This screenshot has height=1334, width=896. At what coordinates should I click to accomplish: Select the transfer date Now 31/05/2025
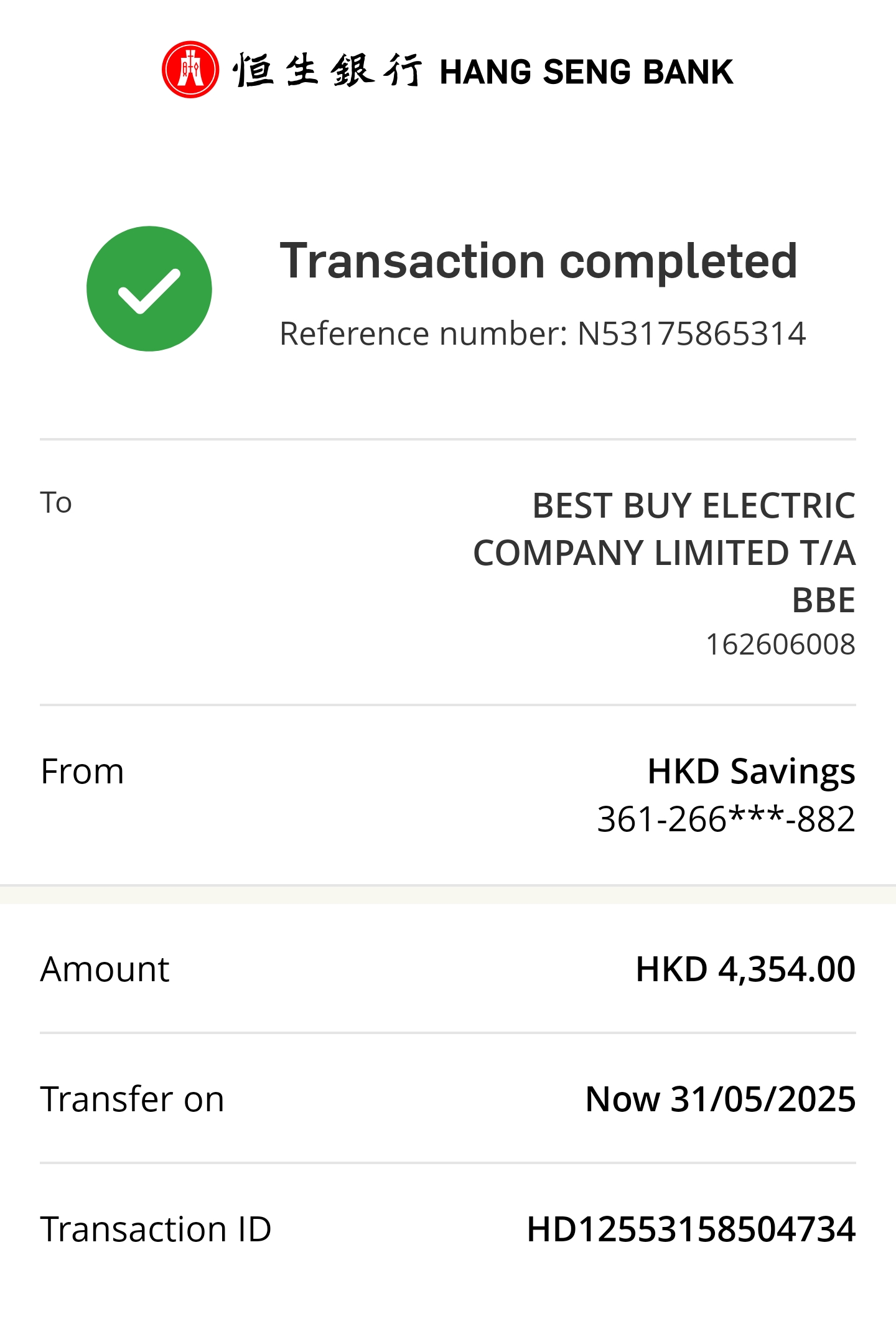point(721,1099)
